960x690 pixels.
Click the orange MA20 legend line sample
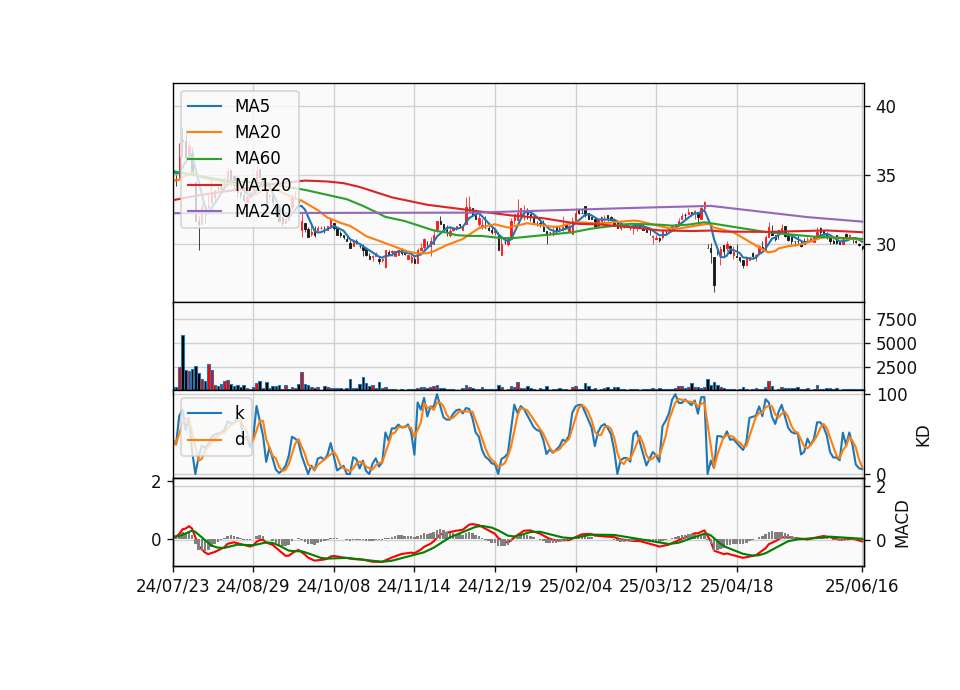coord(204,132)
